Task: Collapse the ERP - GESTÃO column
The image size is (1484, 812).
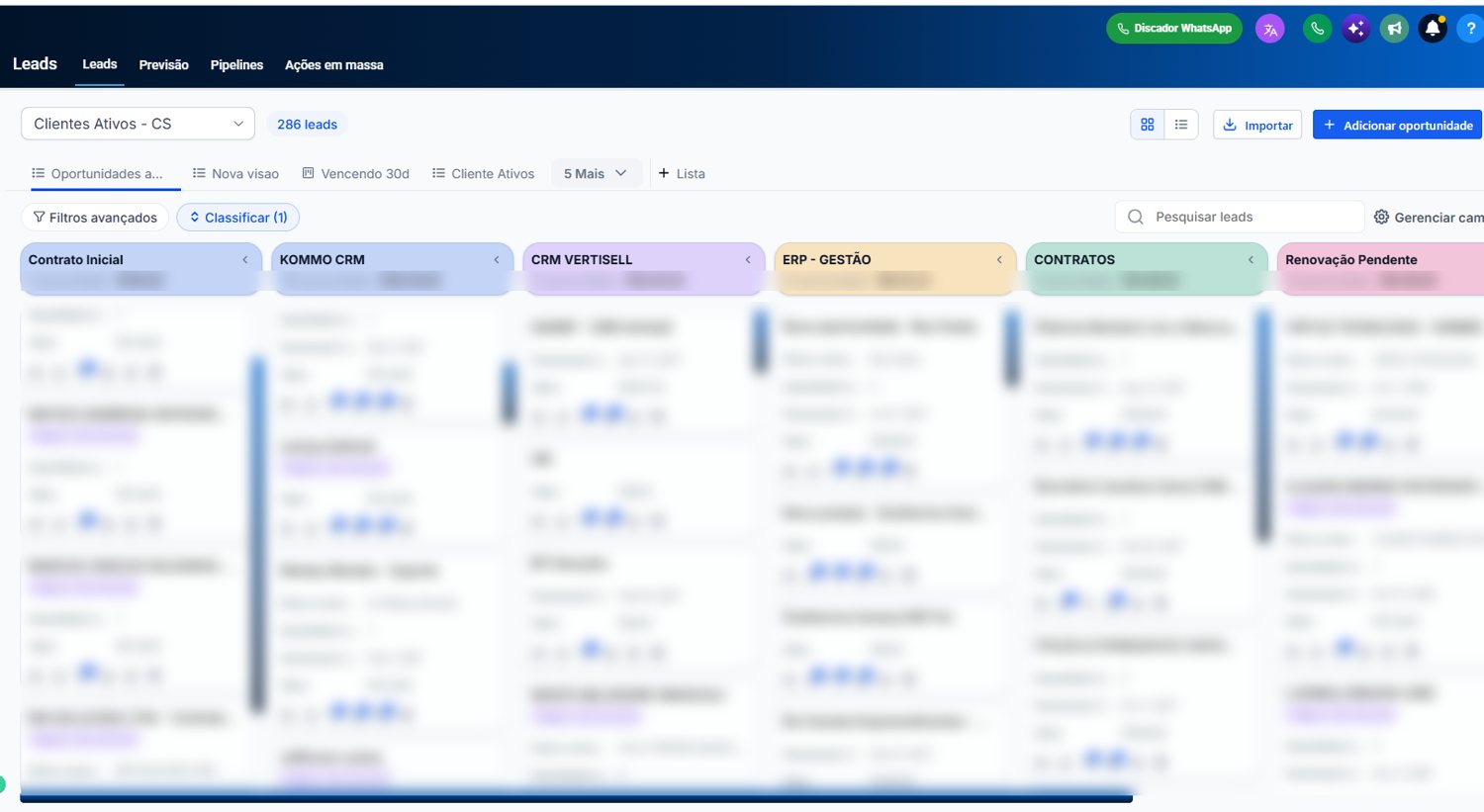Action: [999, 260]
